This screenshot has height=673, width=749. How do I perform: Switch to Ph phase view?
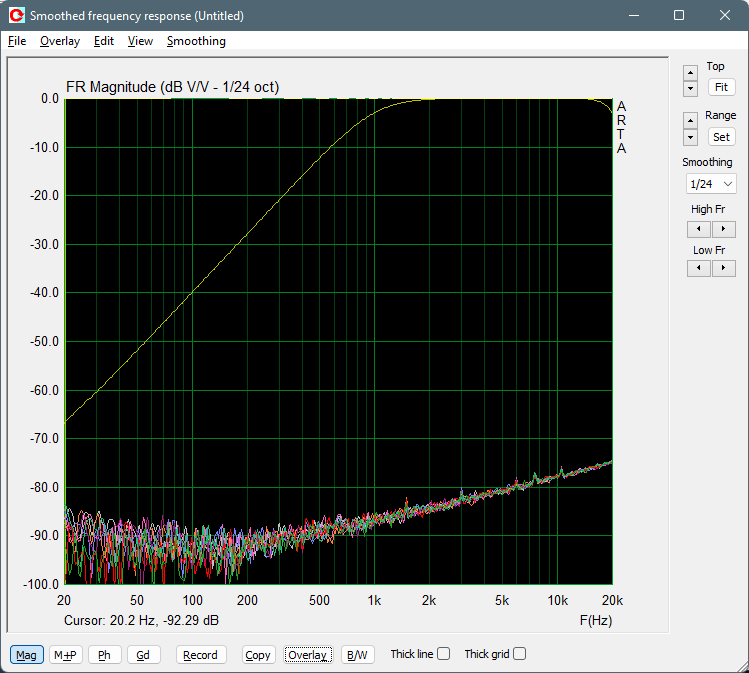click(104, 655)
